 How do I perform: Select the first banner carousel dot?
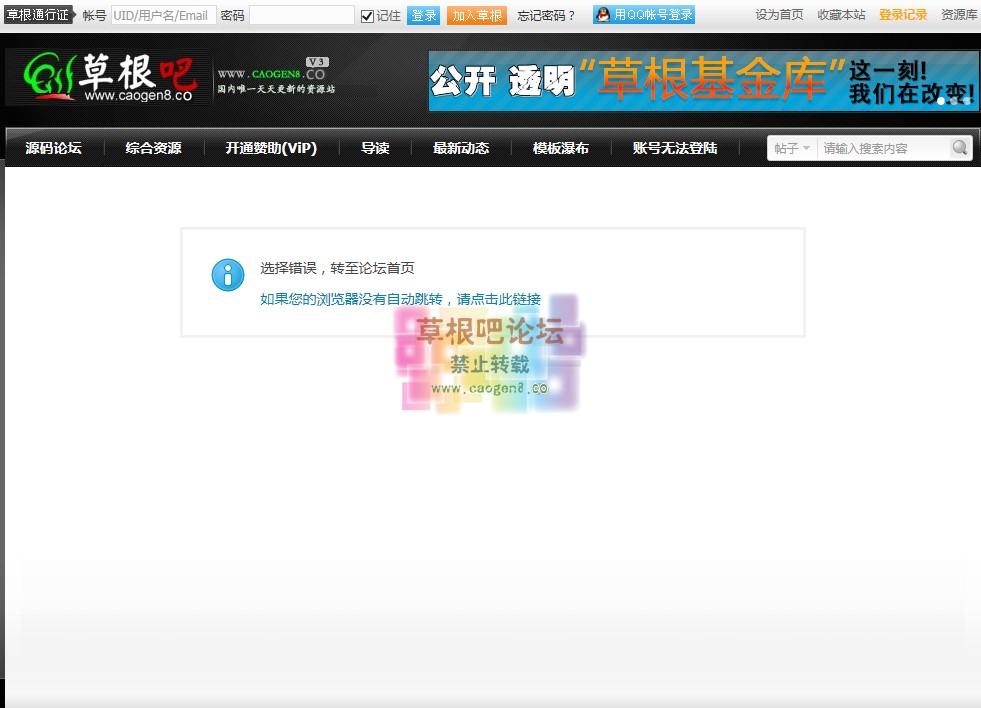click(942, 101)
